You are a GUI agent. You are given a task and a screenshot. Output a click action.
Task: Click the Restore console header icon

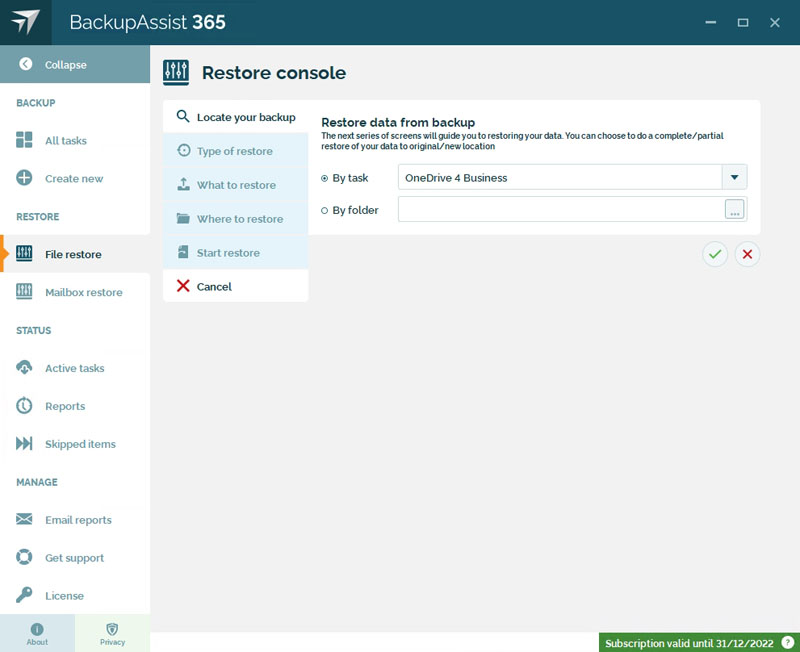176,72
